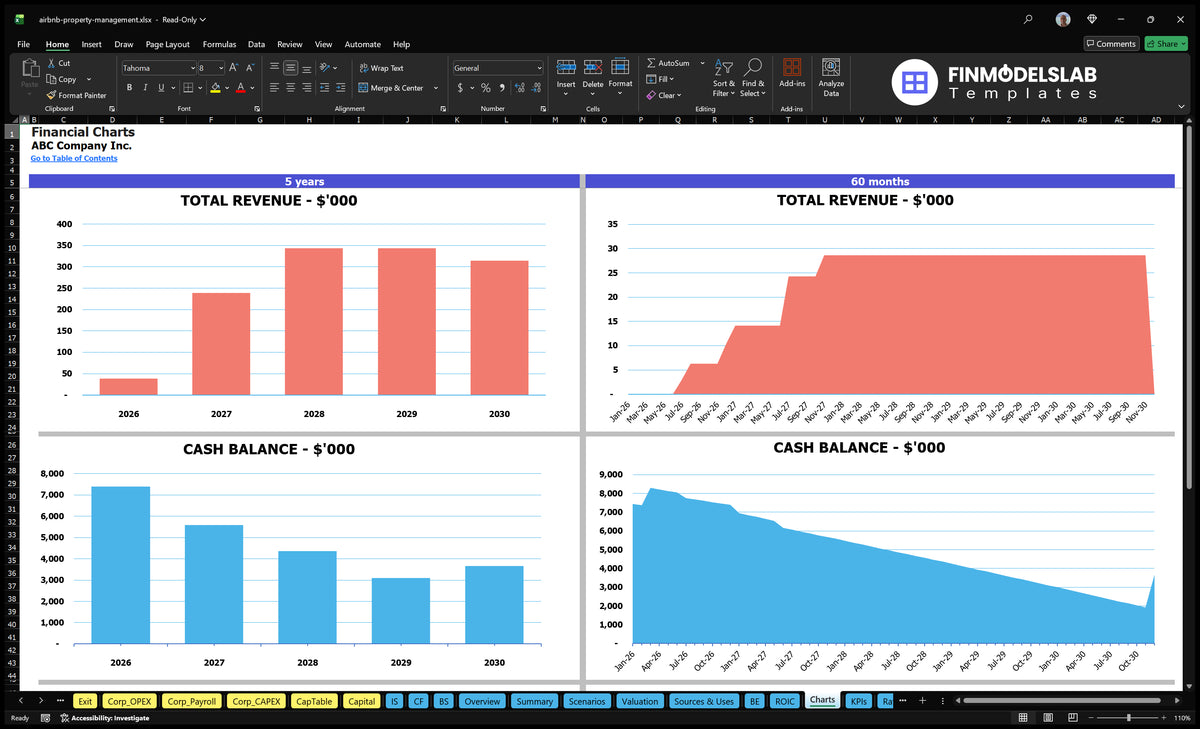
Task: Switch to Page Layout view in status bar
Action: pyautogui.click(x=1047, y=718)
